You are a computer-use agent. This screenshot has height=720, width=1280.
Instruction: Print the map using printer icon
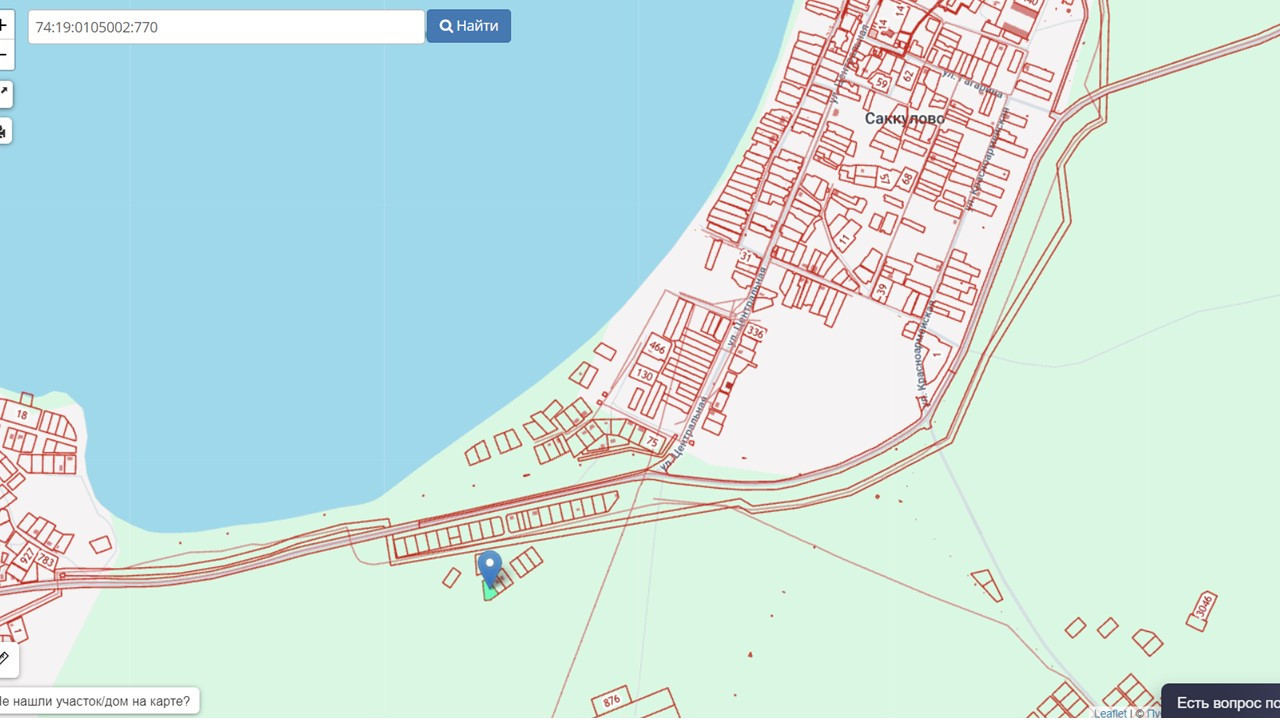(x=4, y=130)
